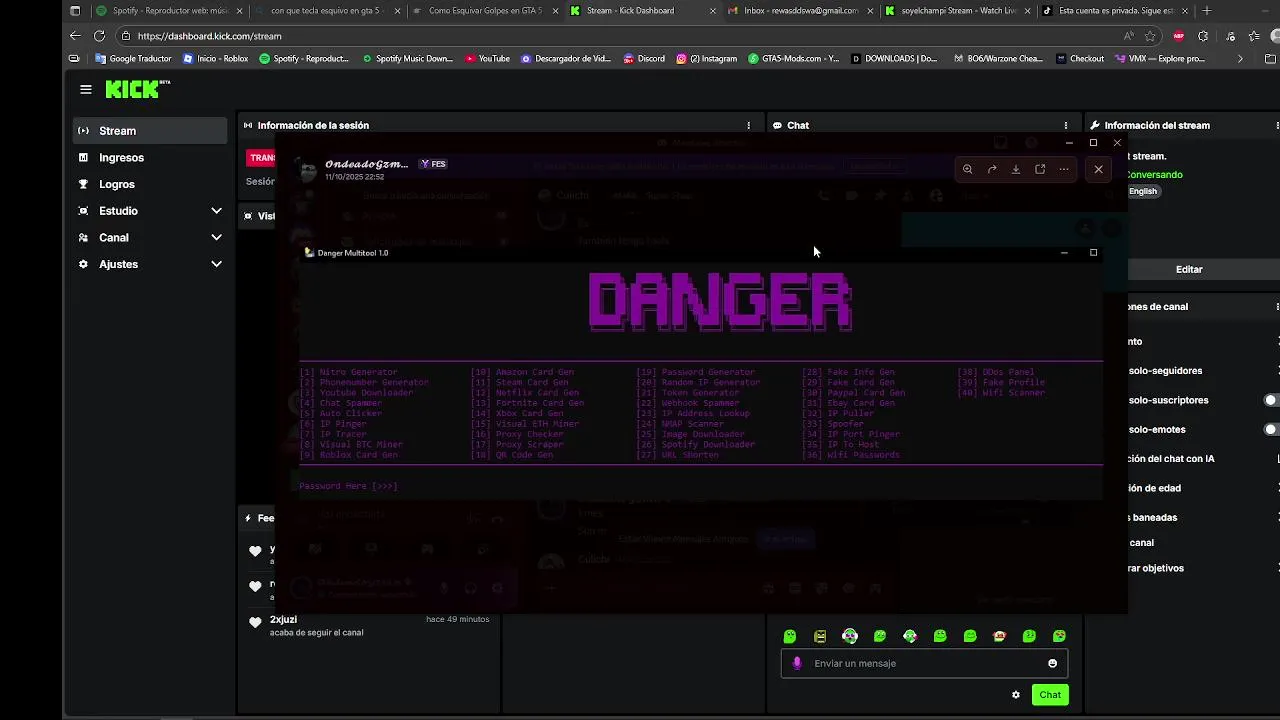Open the Descargador de Vid bookmark
The height and width of the screenshot is (720, 1280).
coord(565,59)
